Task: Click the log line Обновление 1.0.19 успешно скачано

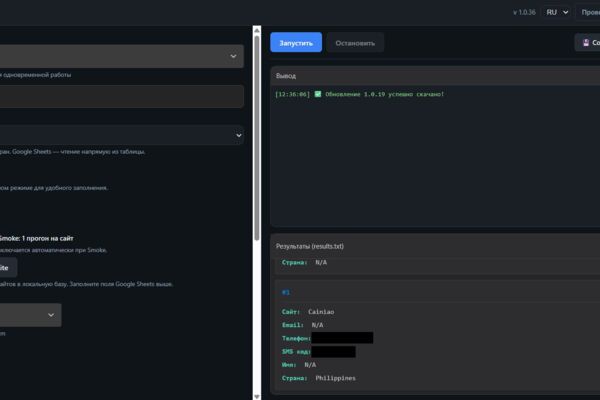Action: (385, 94)
